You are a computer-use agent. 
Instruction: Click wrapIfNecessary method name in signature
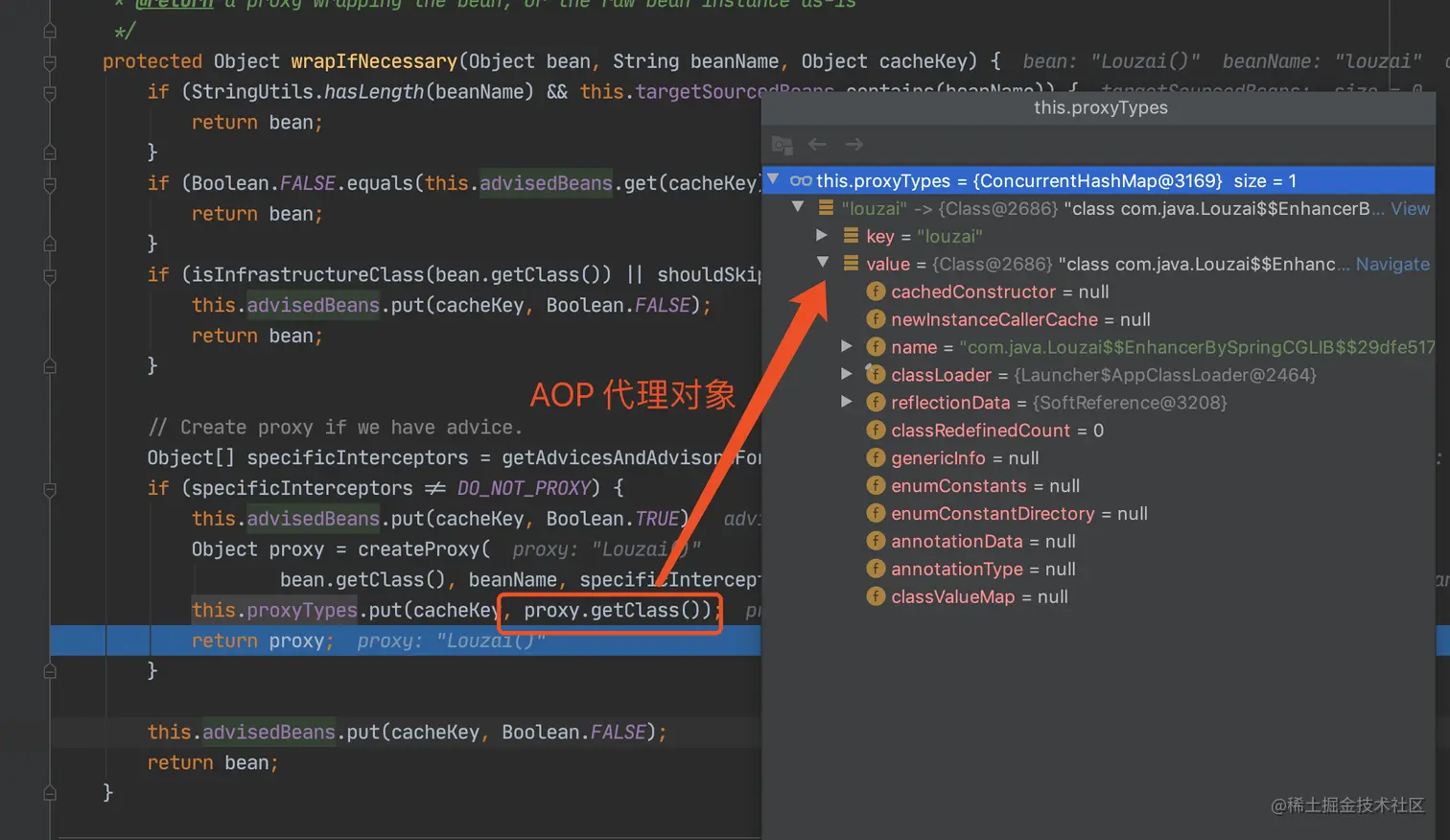coord(374,61)
